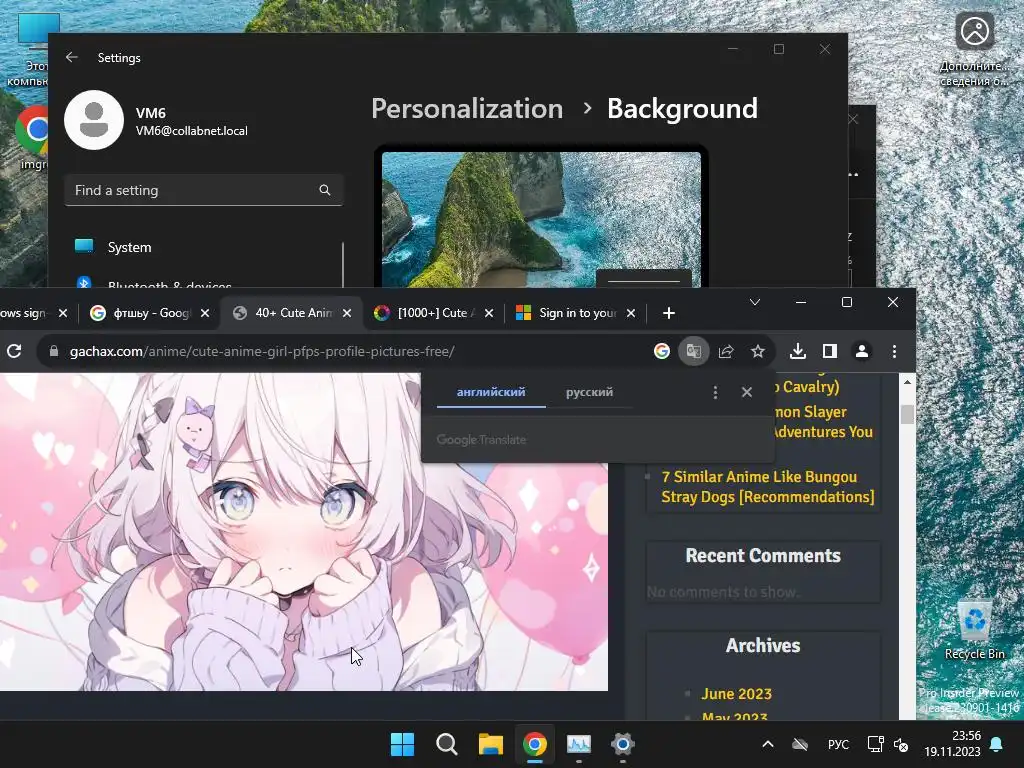Close the '40+ Cute Anim' tab
The width and height of the screenshot is (1024, 768).
pyautogui.click(x=347, y=313)
